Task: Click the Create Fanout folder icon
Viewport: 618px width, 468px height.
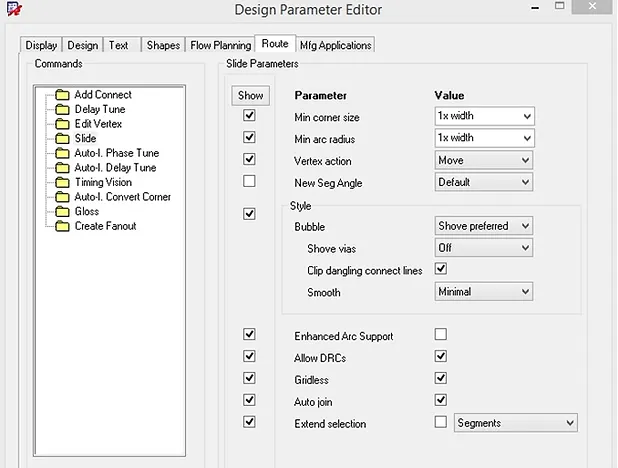Action: (62, 226)
